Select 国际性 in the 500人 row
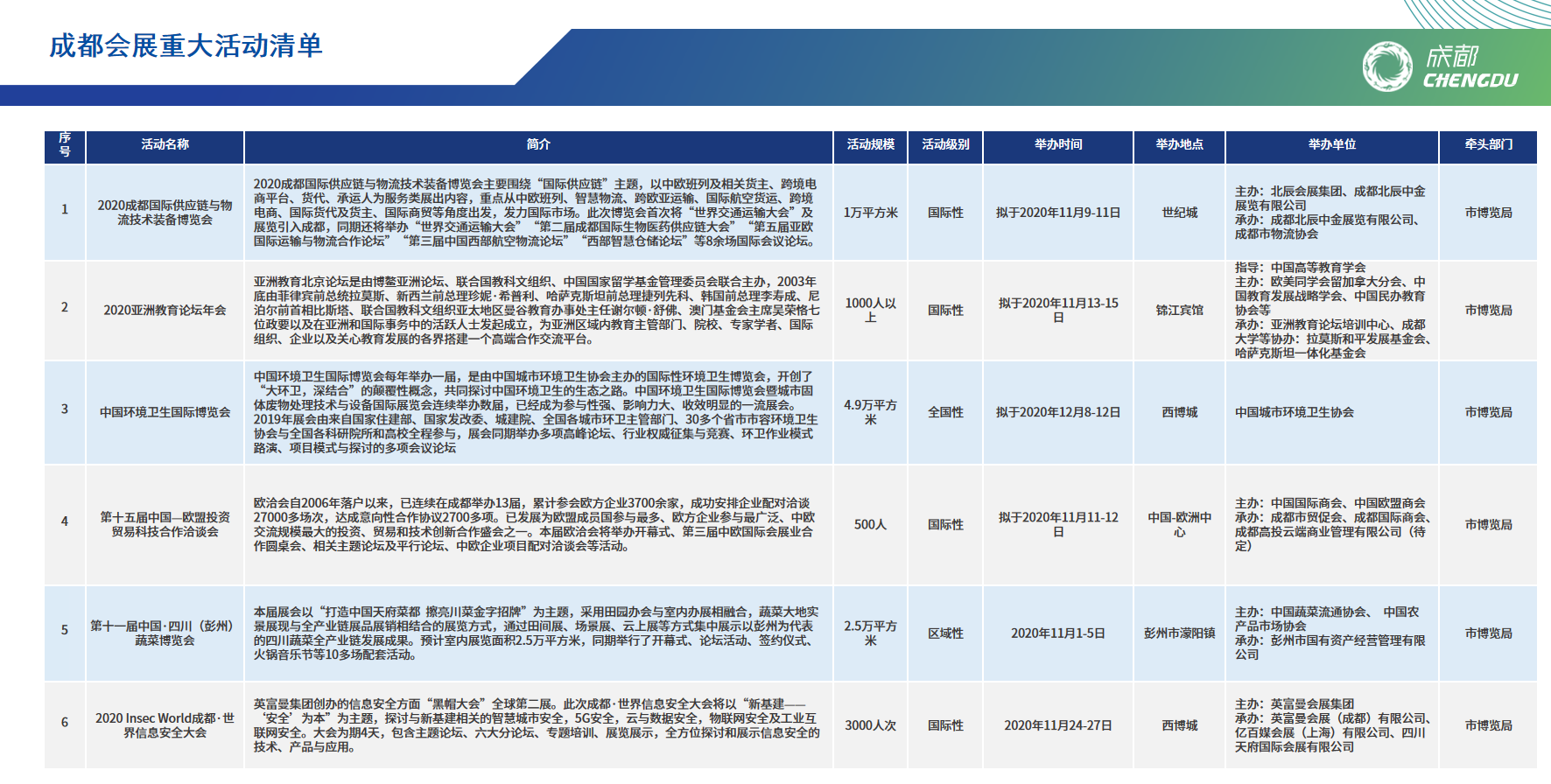This screenshot has width=1551, height=784. tap(946, 524)
